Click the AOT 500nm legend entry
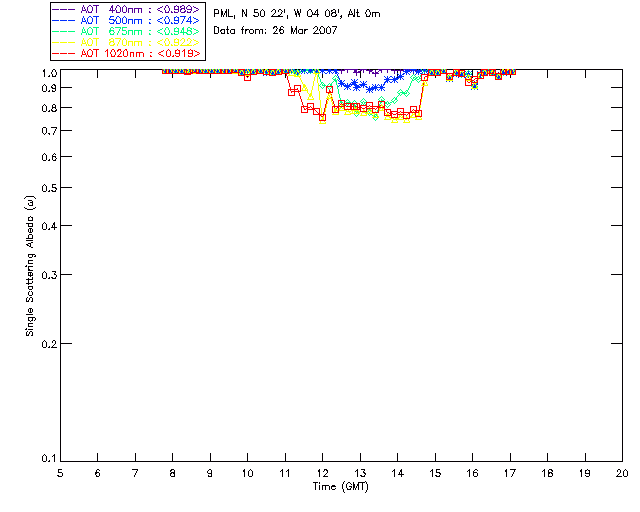 [x=126, y=20]
